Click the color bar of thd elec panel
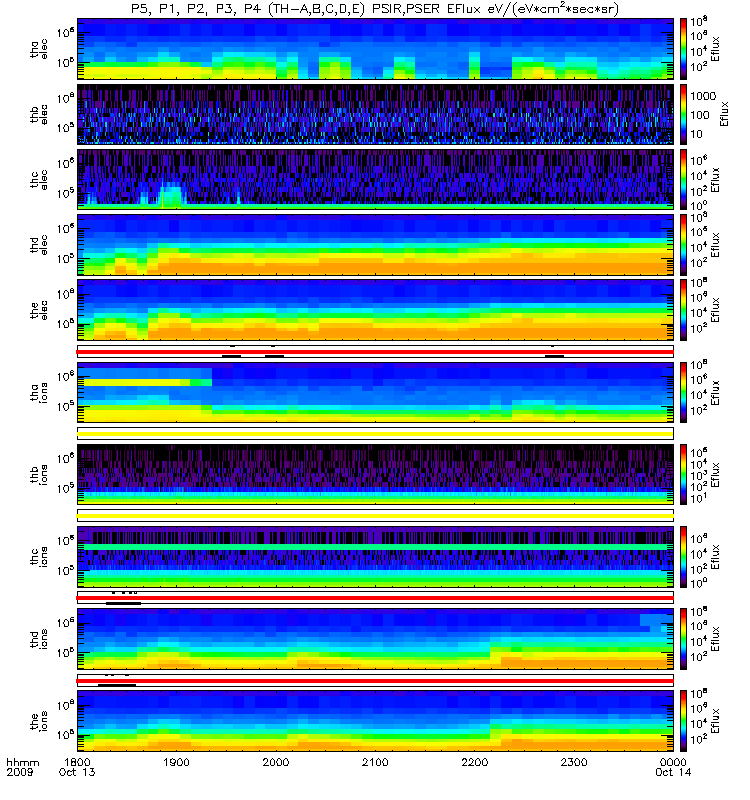 683,244
